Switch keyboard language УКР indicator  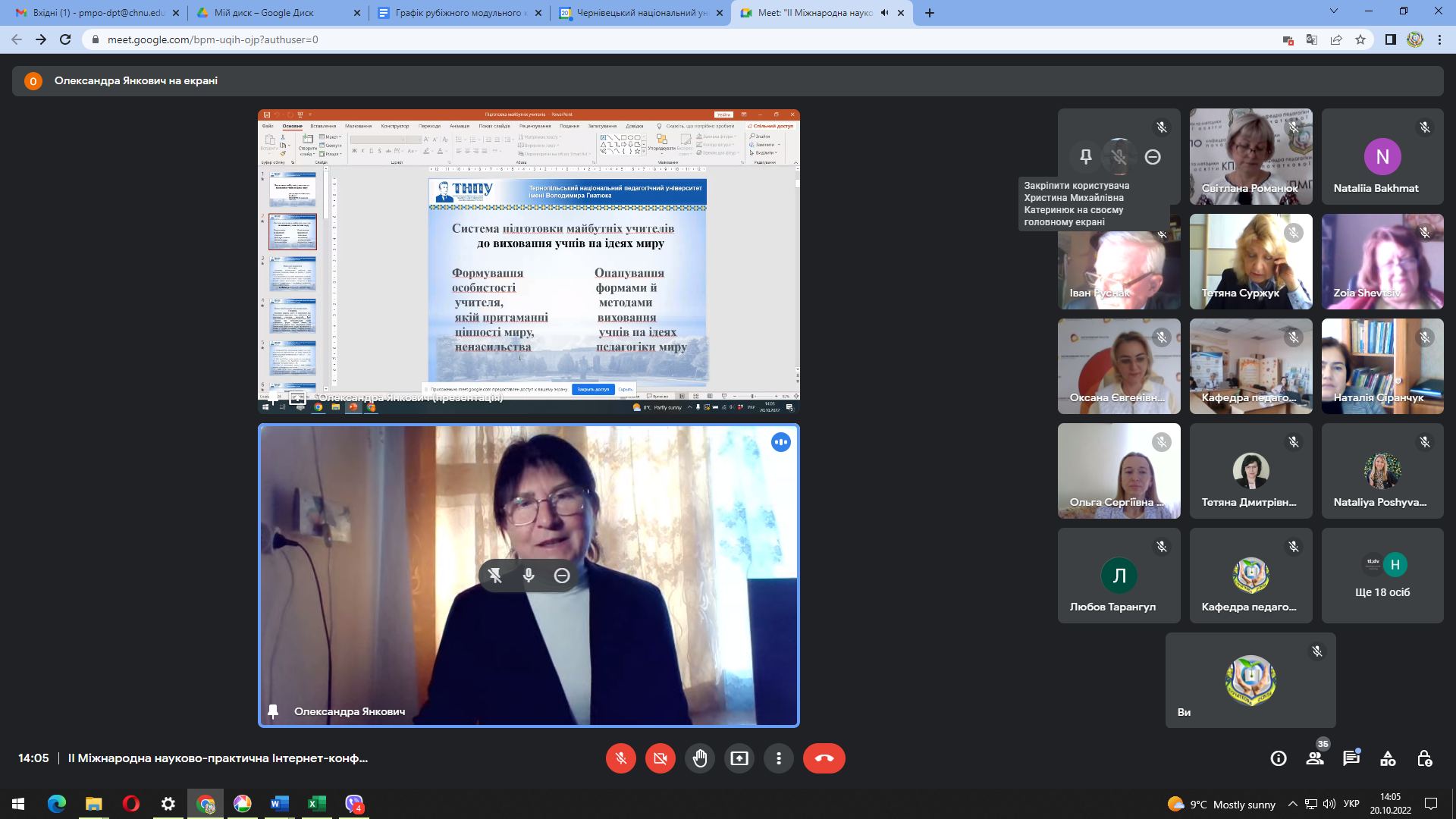click(1351, 804)
